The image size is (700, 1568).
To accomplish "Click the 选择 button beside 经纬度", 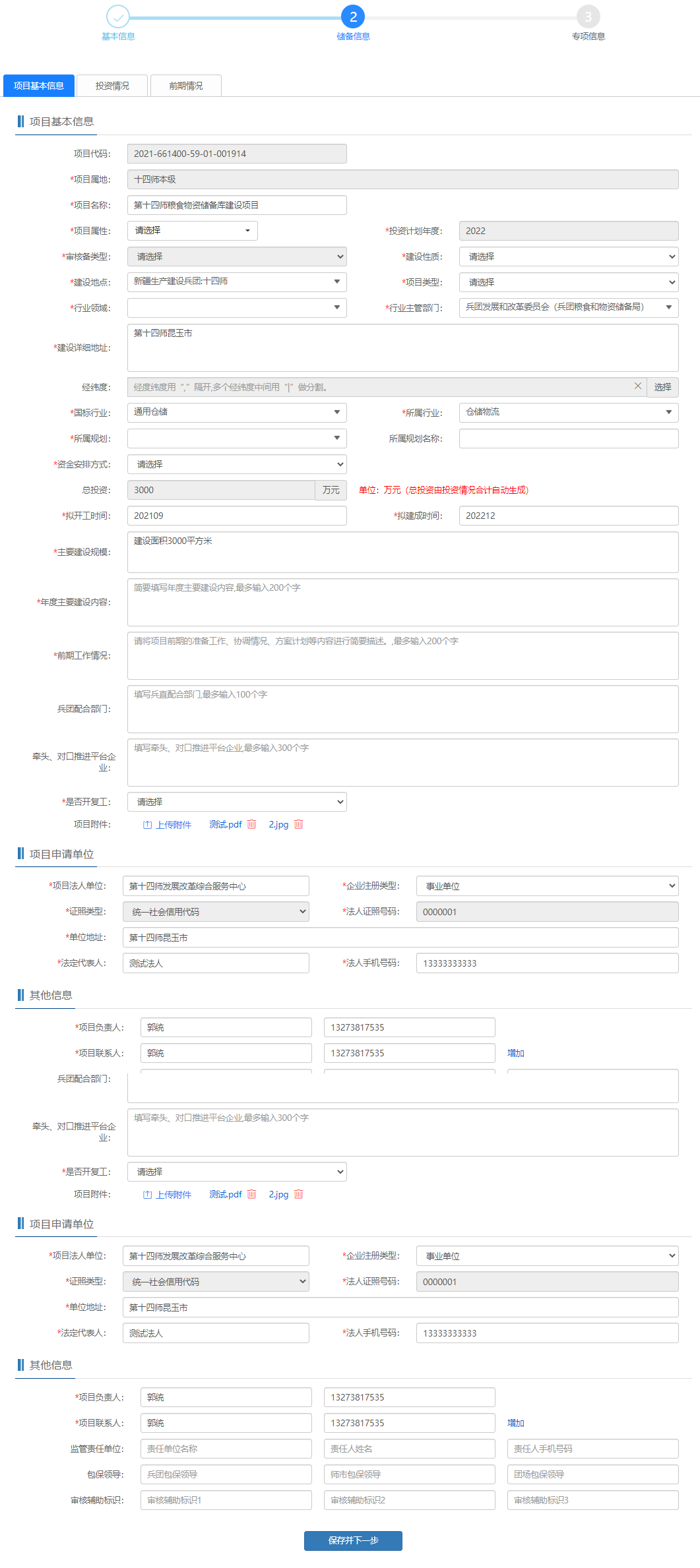I will click(x=662, y=387).
